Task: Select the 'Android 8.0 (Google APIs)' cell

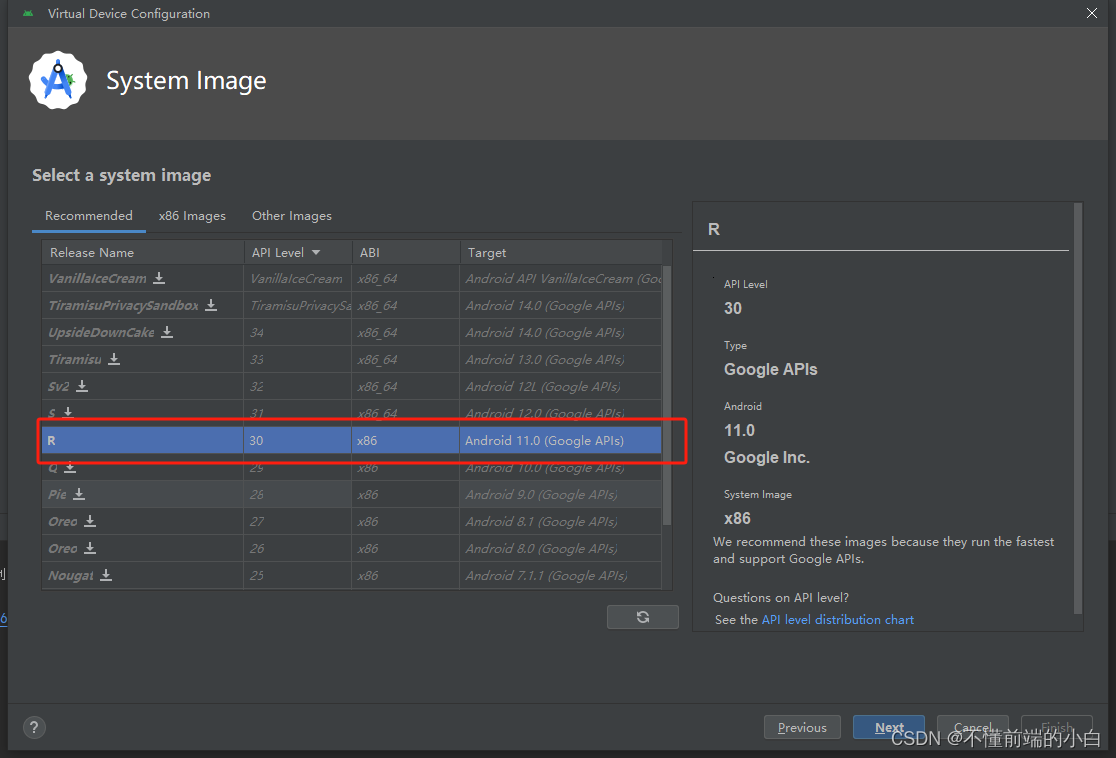Action: pyautogui.click(x=561, y=548)
